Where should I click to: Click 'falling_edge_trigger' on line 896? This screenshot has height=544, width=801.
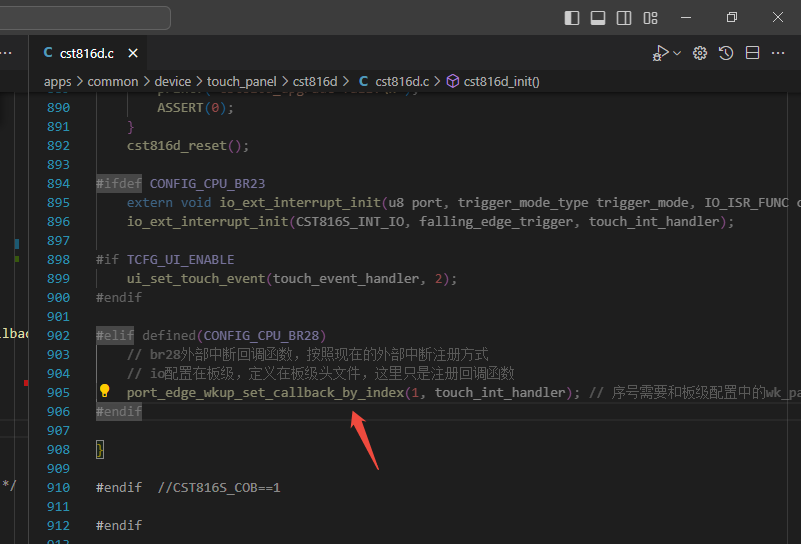coord(496,222)
